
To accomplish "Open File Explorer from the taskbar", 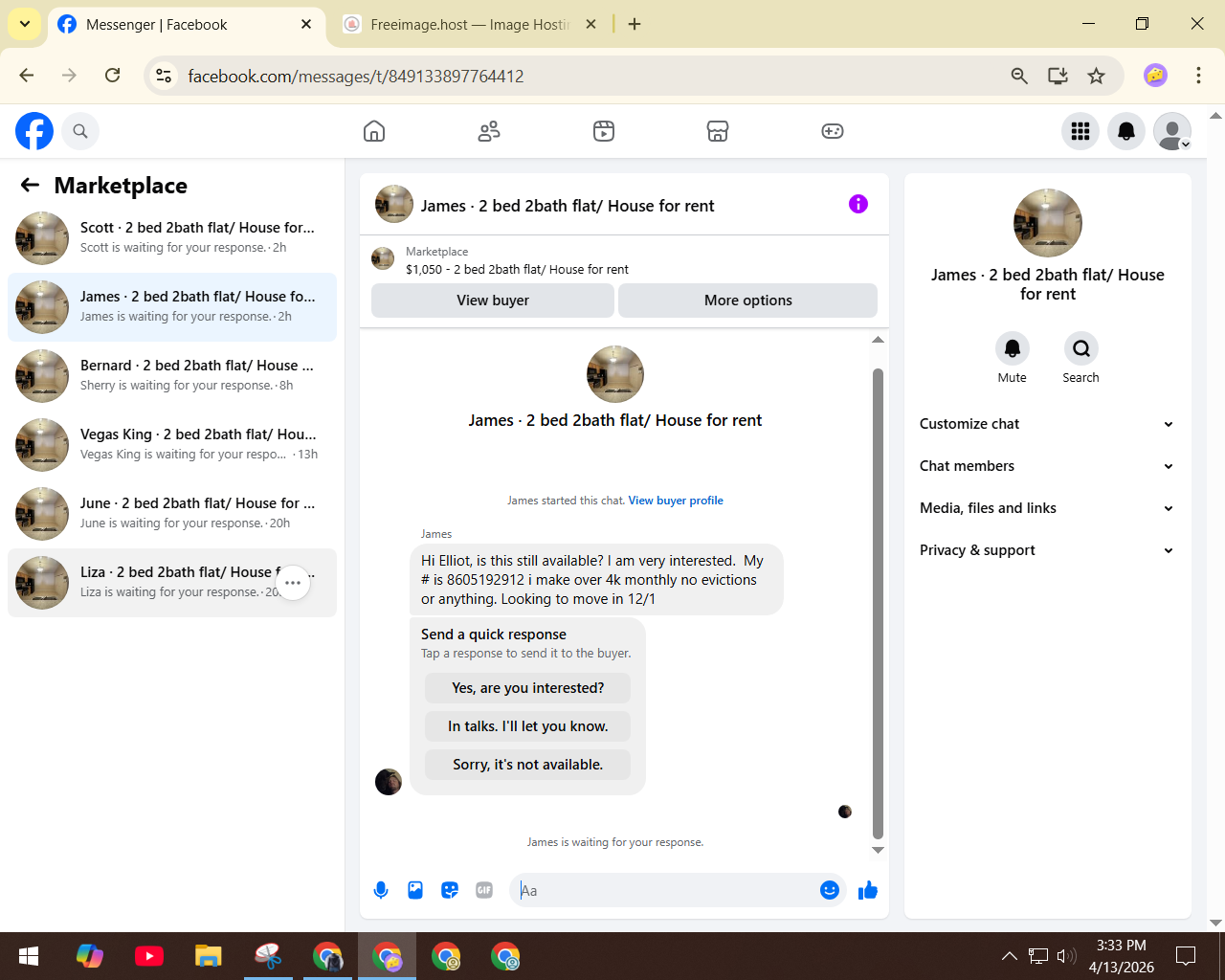I will coord(209,956).
